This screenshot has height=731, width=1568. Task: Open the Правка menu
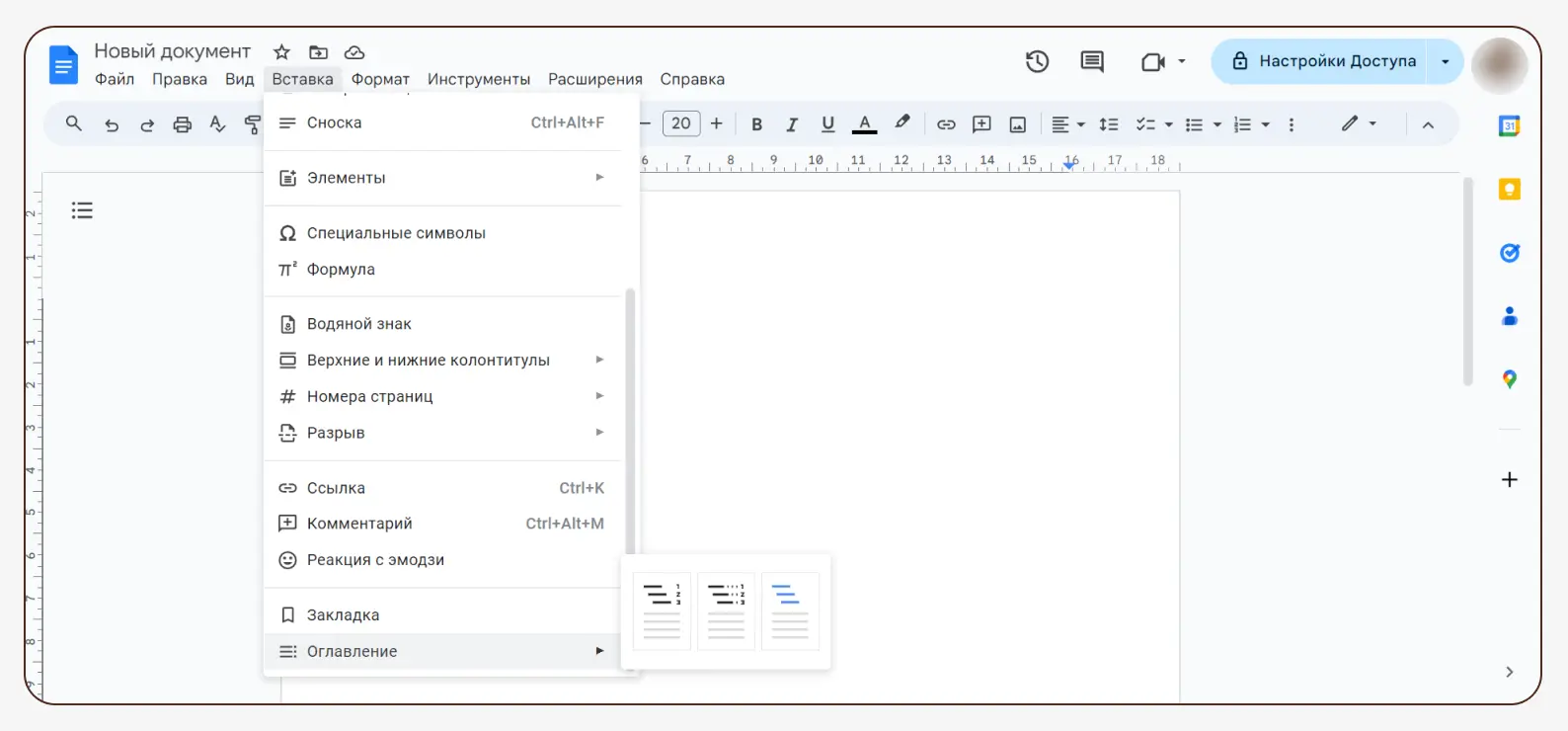pos(180,79)
